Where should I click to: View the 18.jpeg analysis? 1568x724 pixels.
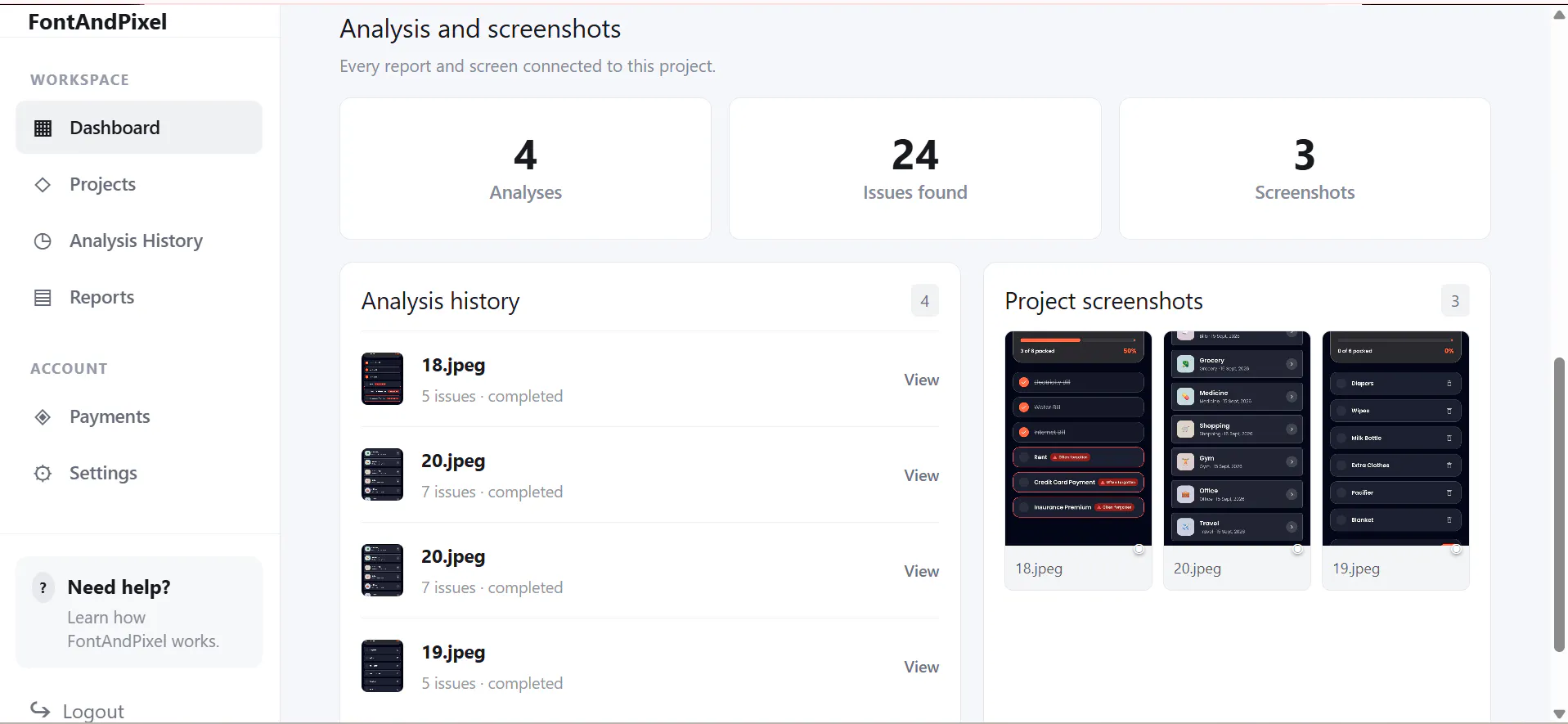point(921,380)
